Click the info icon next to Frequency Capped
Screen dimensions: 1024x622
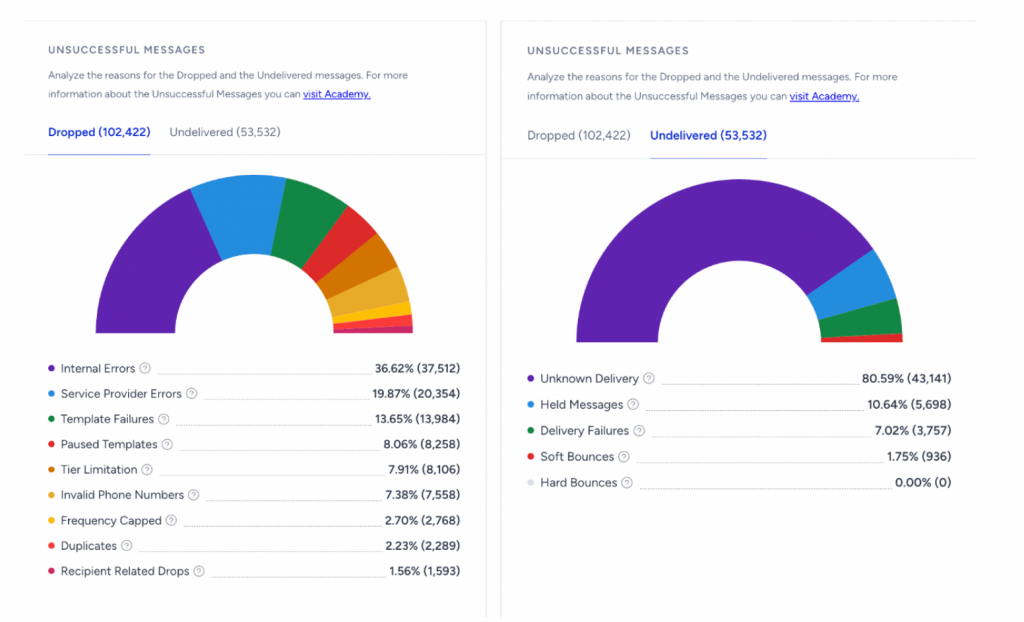tap(171, 520)
